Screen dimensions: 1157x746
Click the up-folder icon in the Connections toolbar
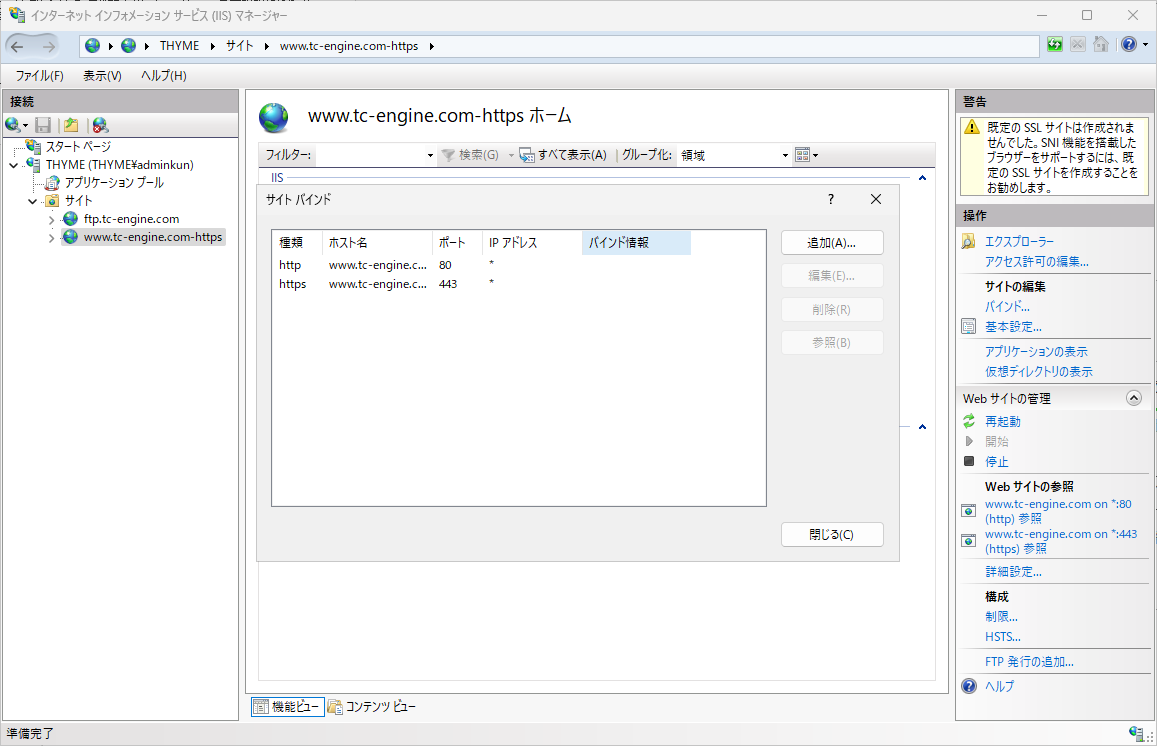tap(71, 125)
